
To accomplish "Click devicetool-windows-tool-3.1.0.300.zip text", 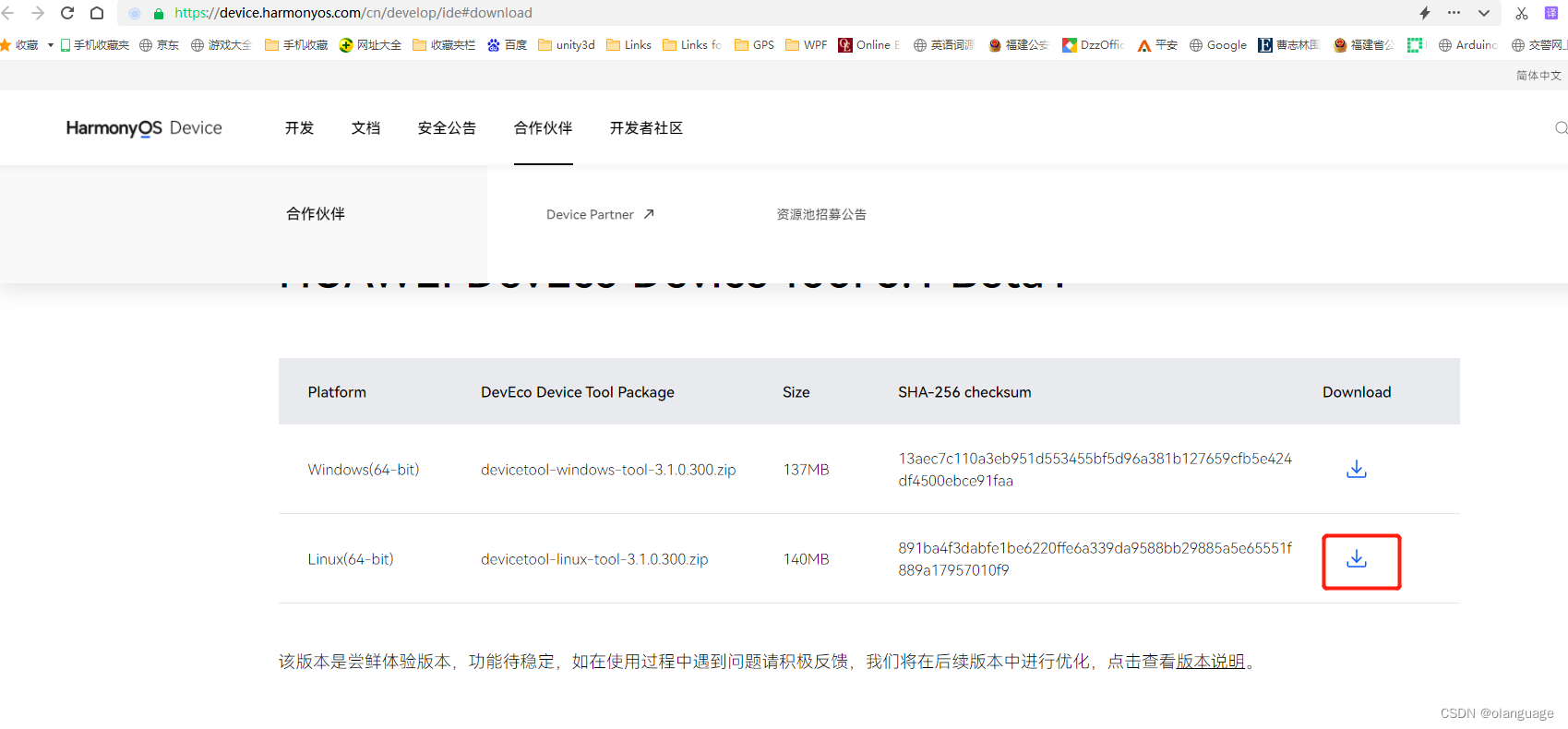I will pos(608,470).
